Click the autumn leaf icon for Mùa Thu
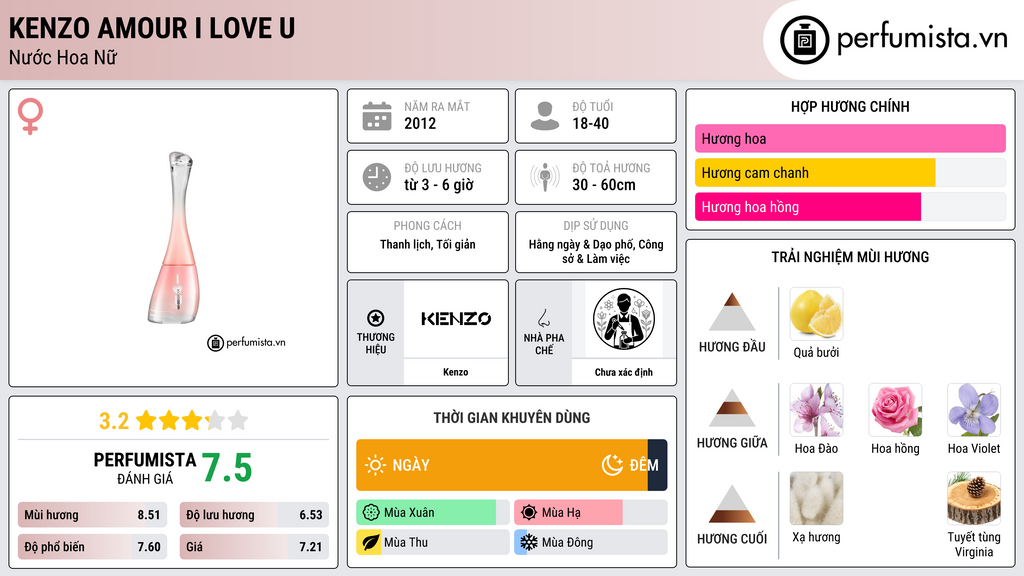Screen dimensions: 1024x576 [370, 542]
